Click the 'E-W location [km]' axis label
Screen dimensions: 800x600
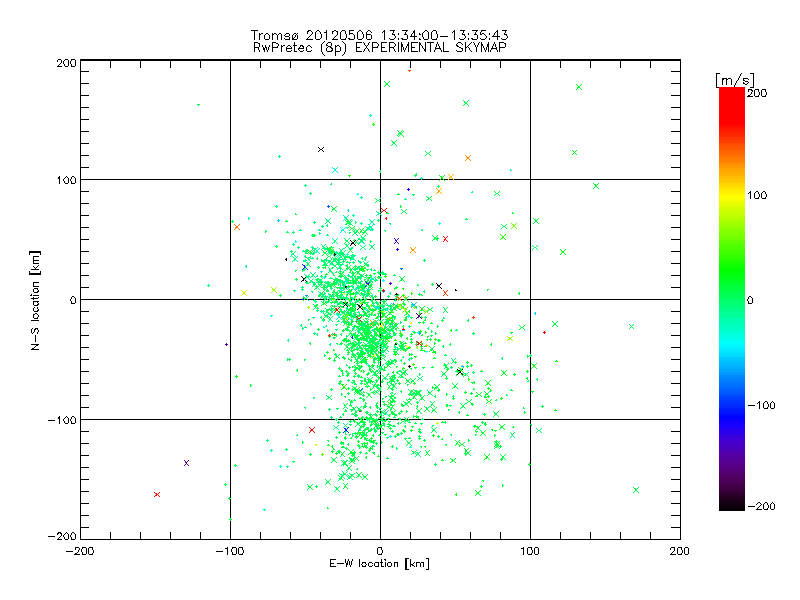coord(379,563)
